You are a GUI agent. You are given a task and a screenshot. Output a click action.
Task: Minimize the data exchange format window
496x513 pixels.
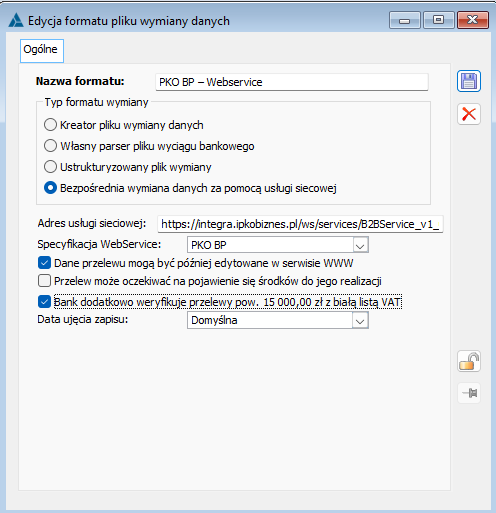[405, 20]
